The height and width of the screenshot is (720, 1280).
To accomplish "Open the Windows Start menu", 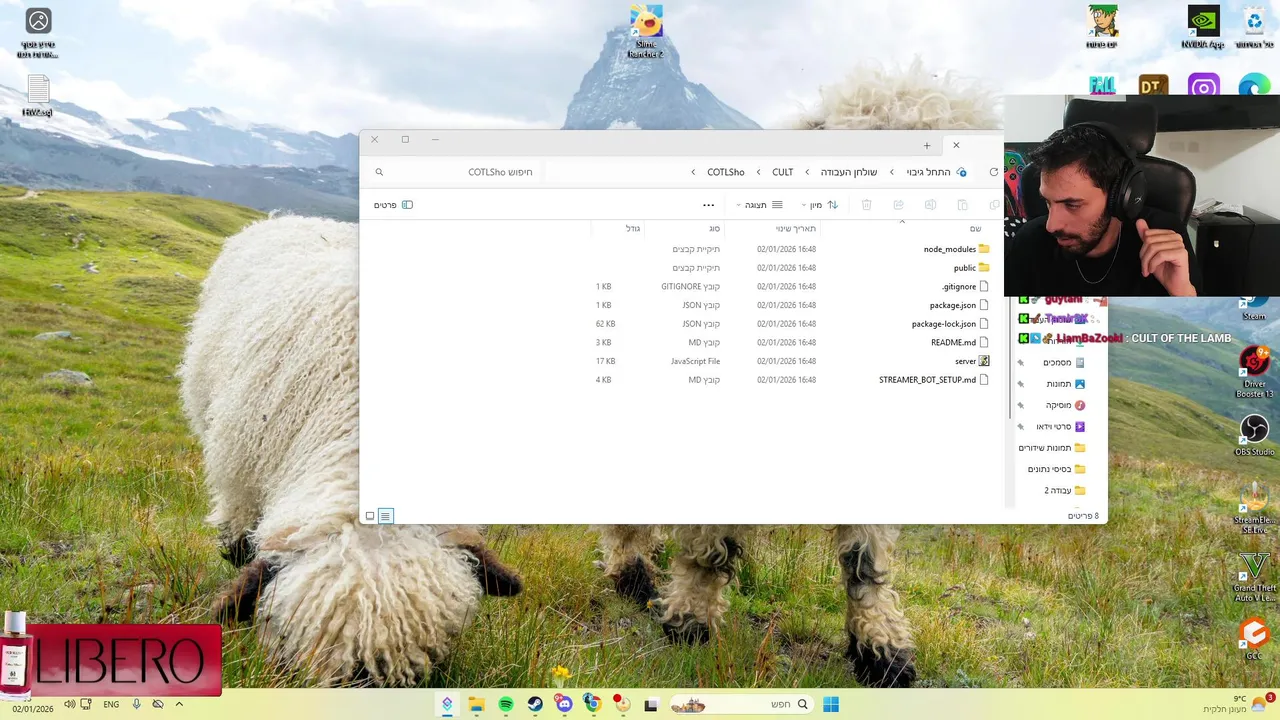I will pyautogui.click(x=830, y=705).
